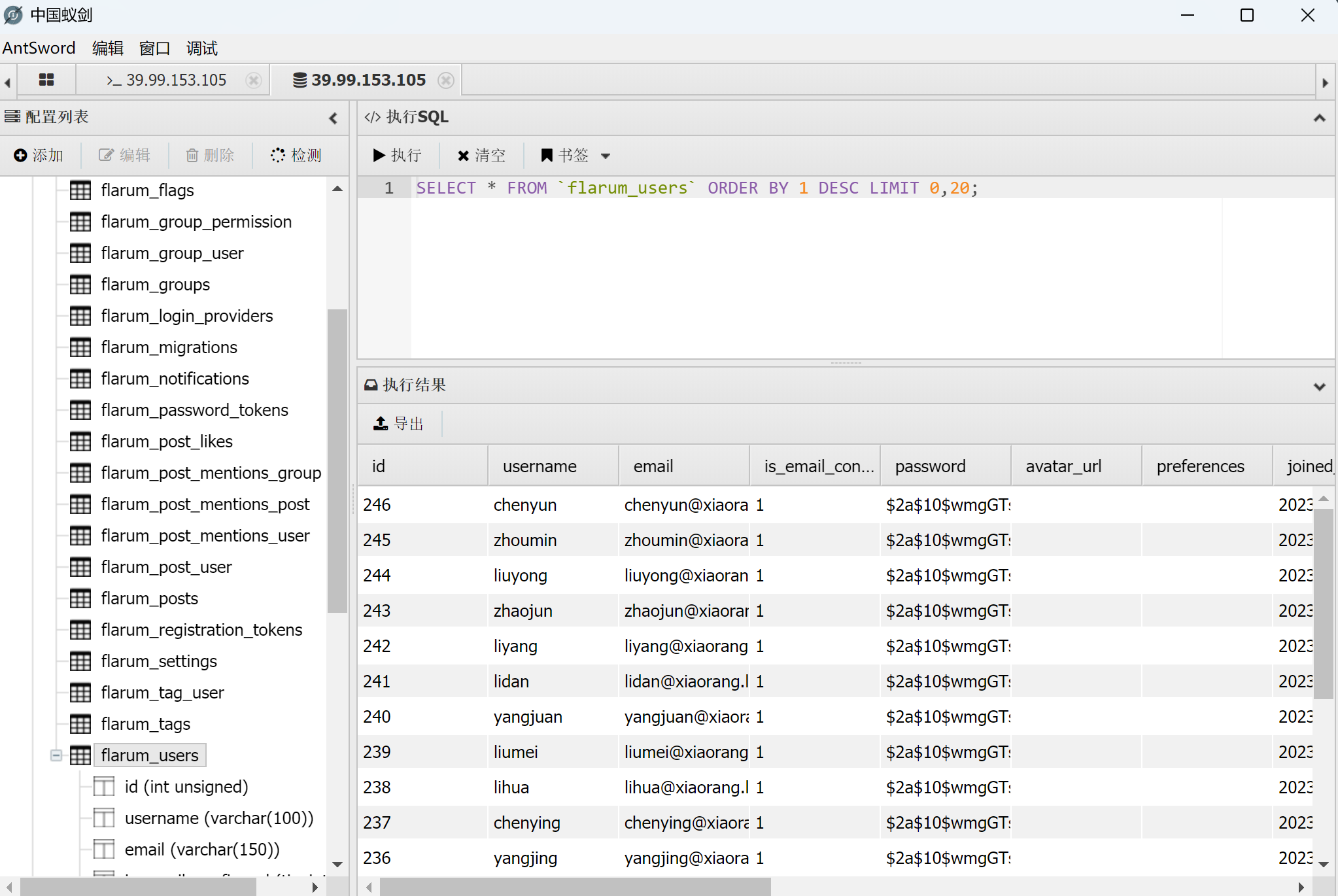The image size is (1338, 896).
Task: Sort by the username column header
Action: coord(540,466)
